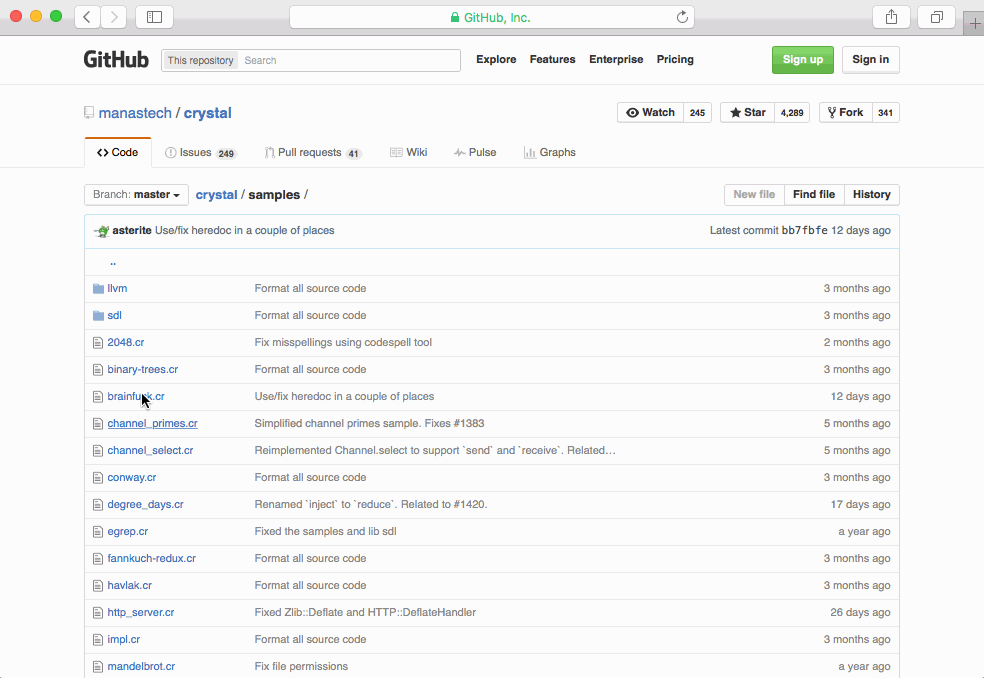Open Enterprise in the top navigation

point(616,60)
